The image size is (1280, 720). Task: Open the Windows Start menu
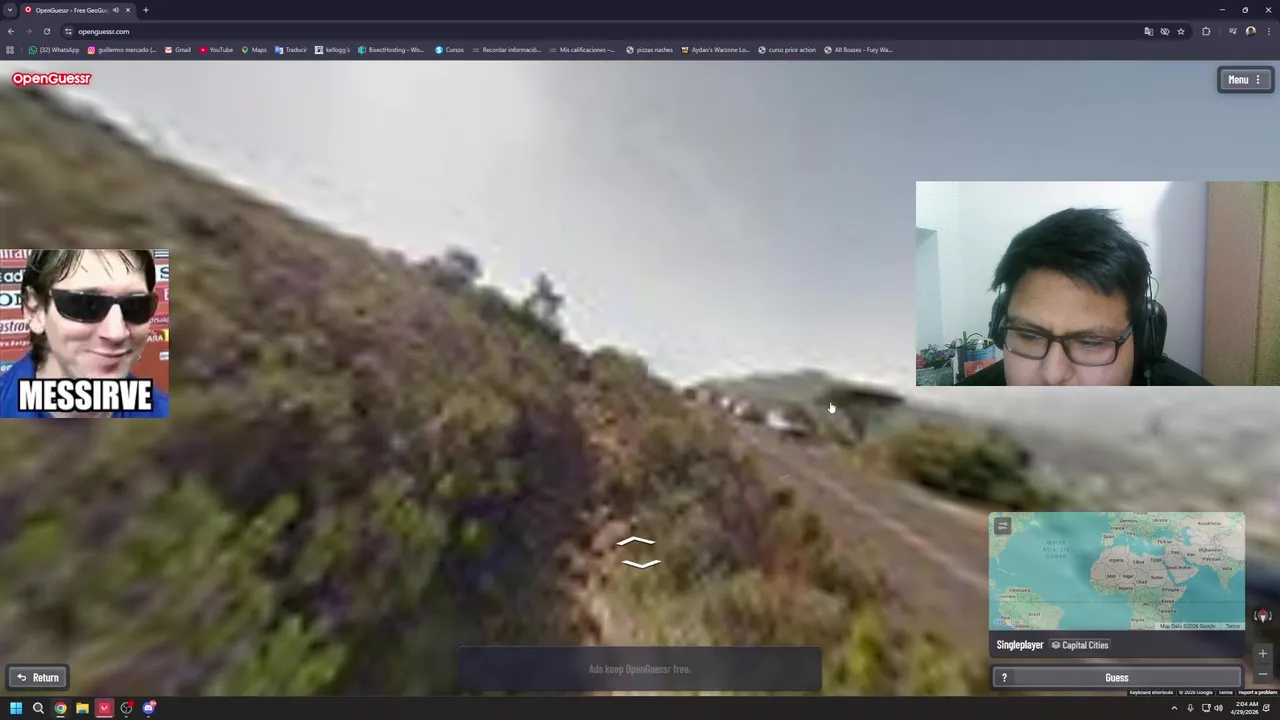16,708
